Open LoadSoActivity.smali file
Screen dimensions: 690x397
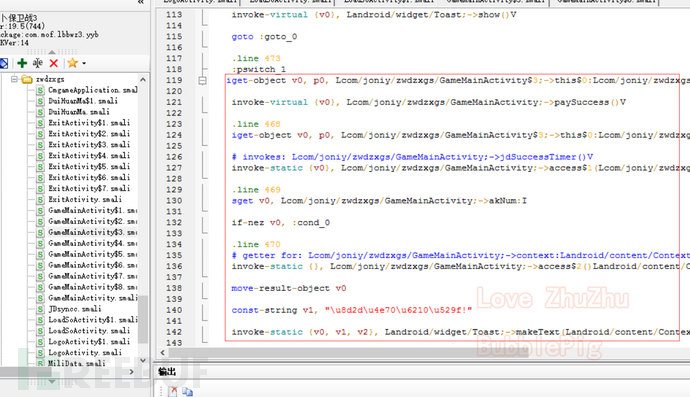tap(89, 331)
